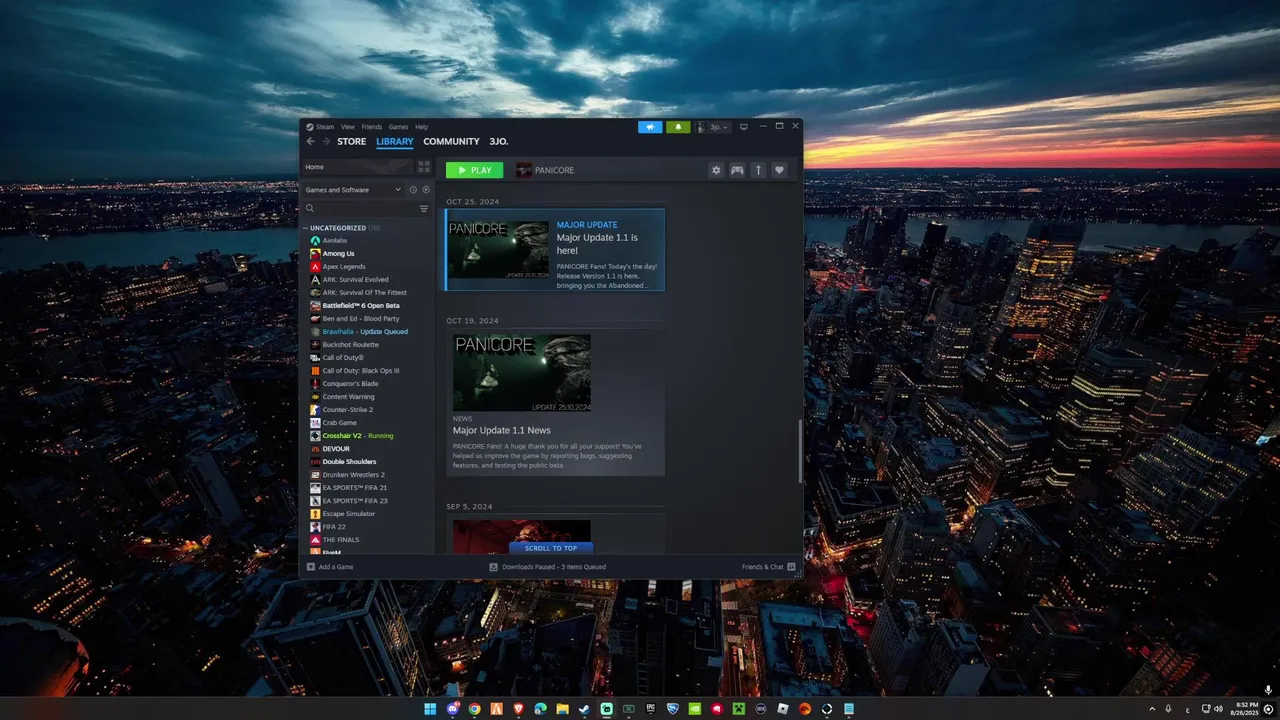Open controller settings icon for PANICORE
The height and width of the screenshot is (720, 1280).
coord(737,170)
